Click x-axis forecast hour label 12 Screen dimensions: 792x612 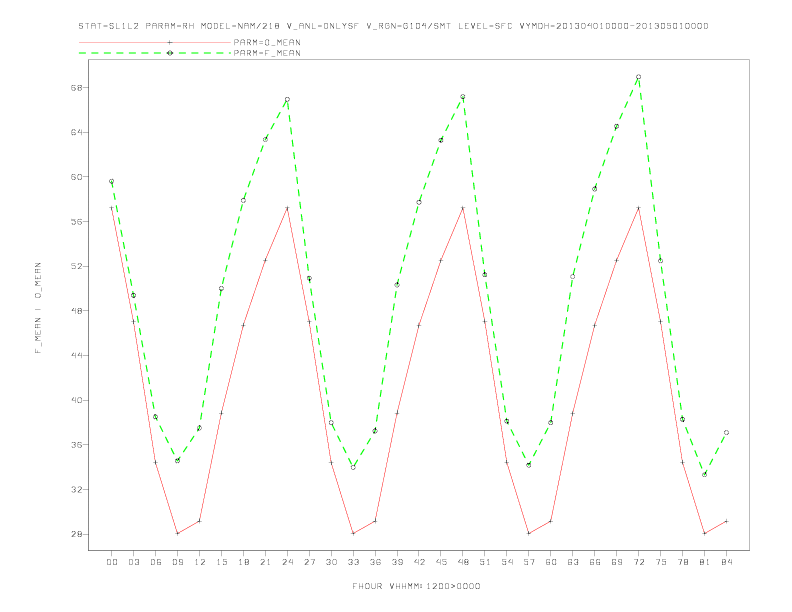[x=200, y=562]
